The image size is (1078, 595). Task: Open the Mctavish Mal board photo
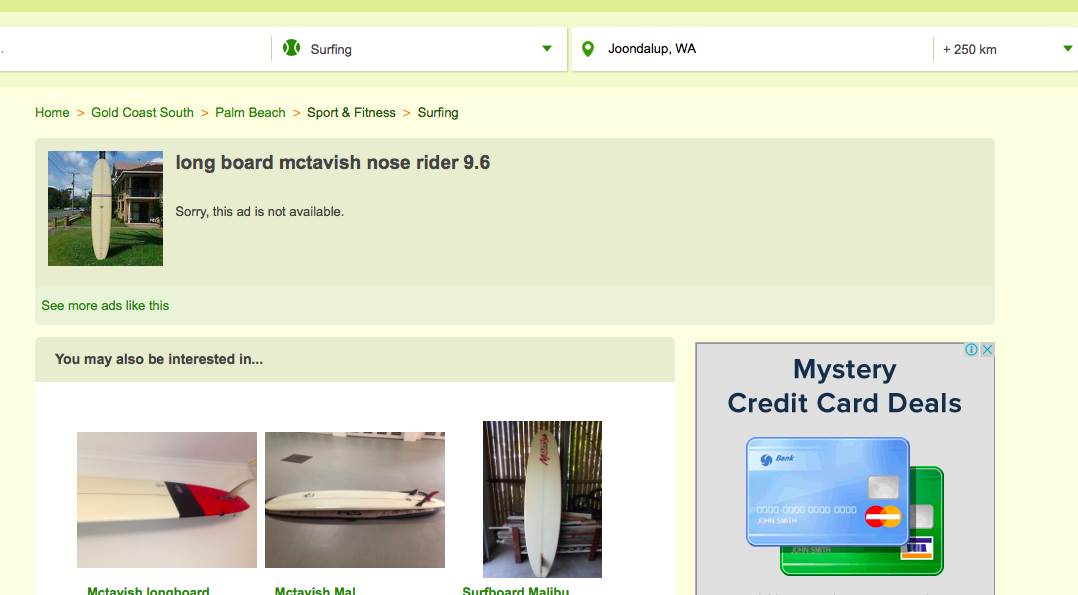point(355,499)
